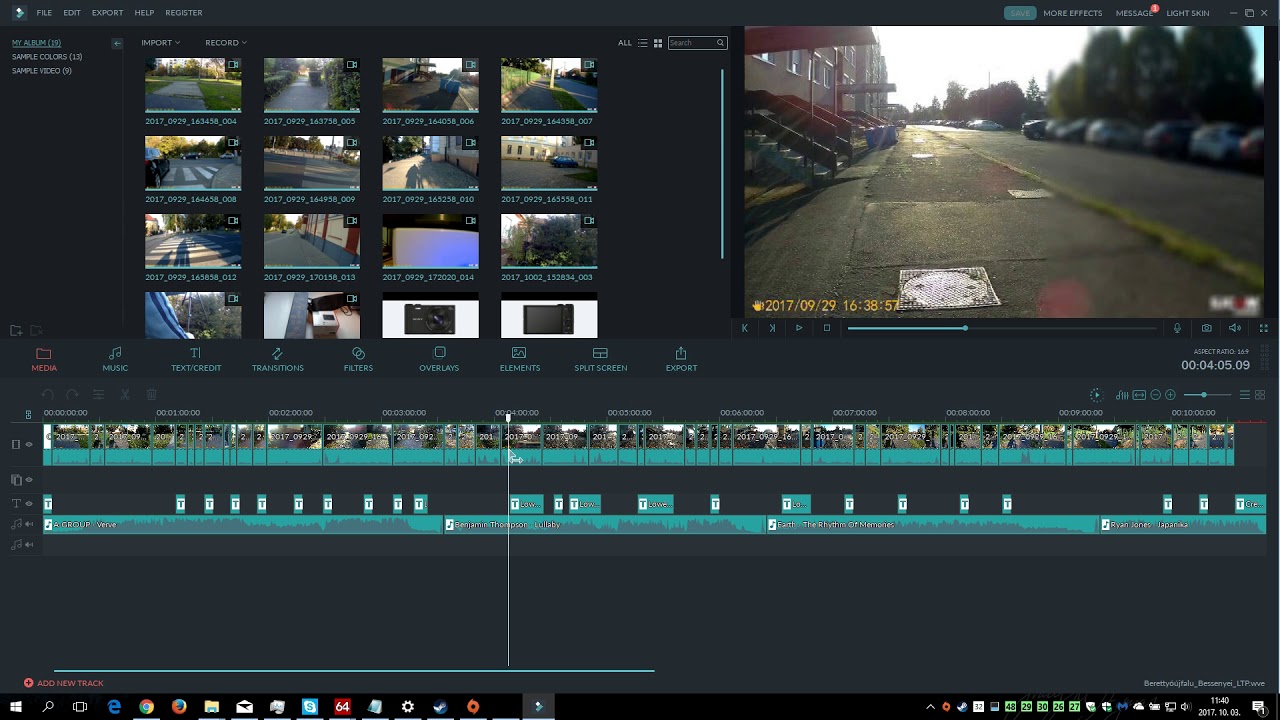This screenshot has height=720, width=1280.
Task: Enter fullscreen preview
Action: click(1264, 328)
